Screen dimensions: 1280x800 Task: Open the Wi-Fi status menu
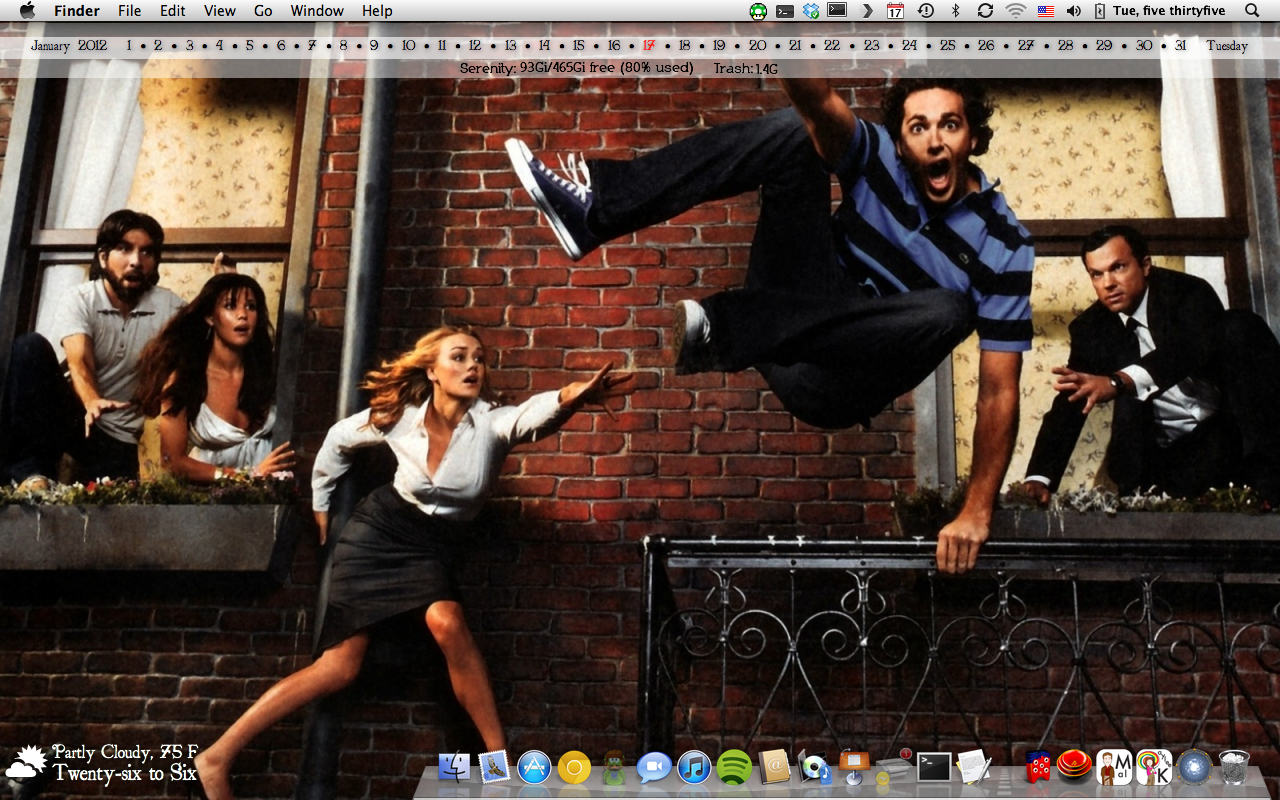click(1016, 11)
